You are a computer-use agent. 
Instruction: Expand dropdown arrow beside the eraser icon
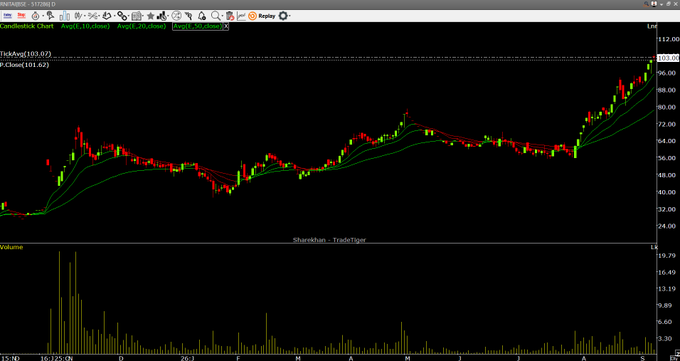pos(114,16)
